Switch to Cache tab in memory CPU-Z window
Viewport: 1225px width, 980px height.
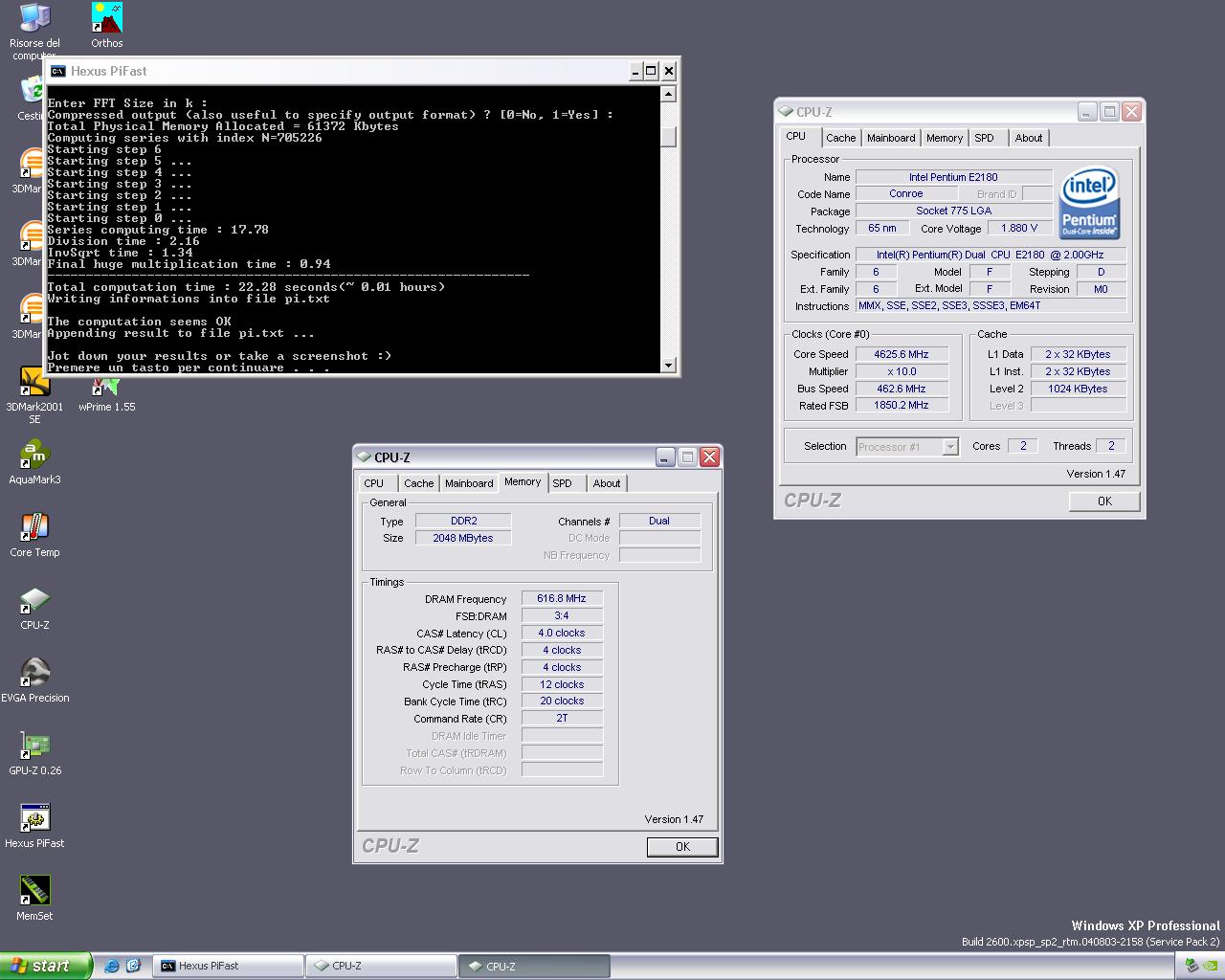pos(419,483)
